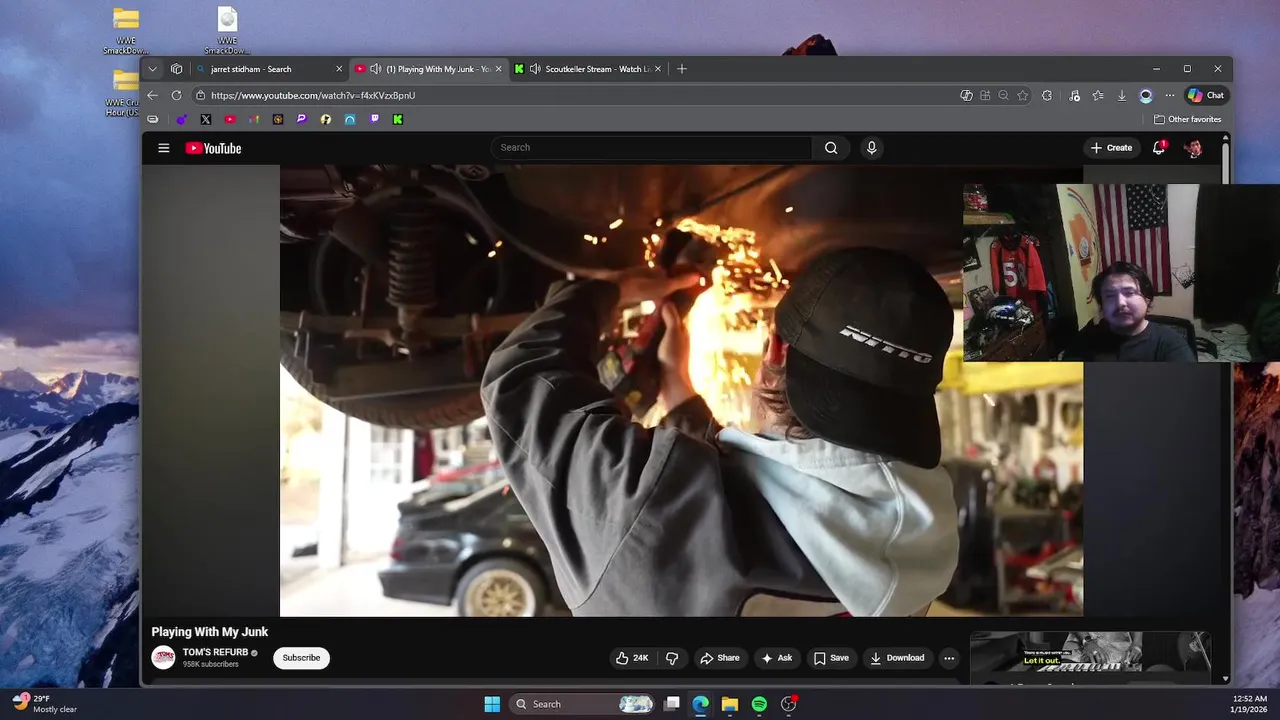Focus the YouTube search field
The width and height of the screenshot is (1280, 720).
point(651,148)
